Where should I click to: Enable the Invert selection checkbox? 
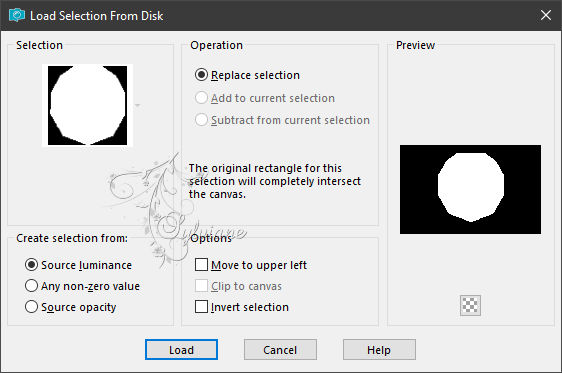[201, 307]
